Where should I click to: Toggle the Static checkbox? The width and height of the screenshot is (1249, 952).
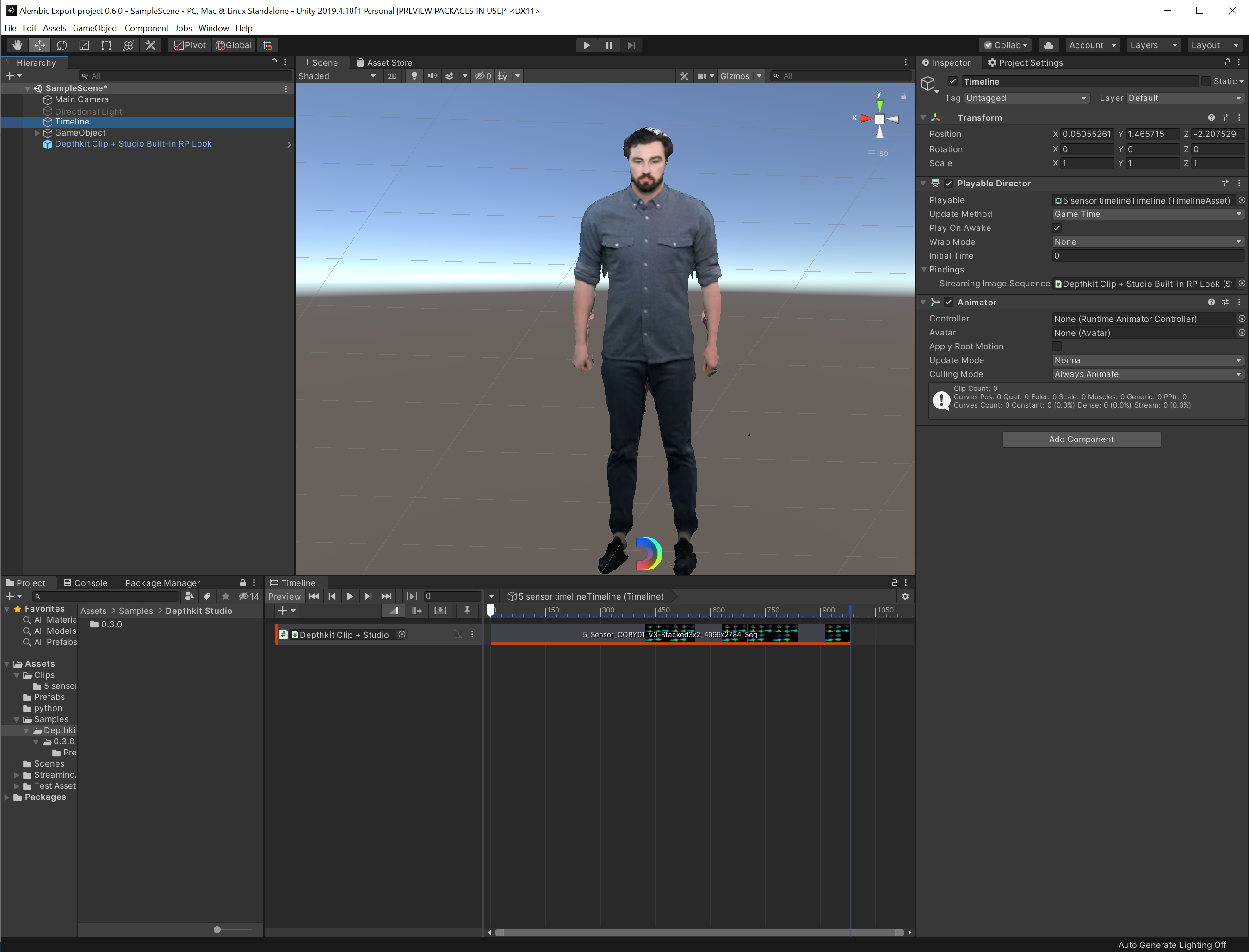(x=1206, y=81)
